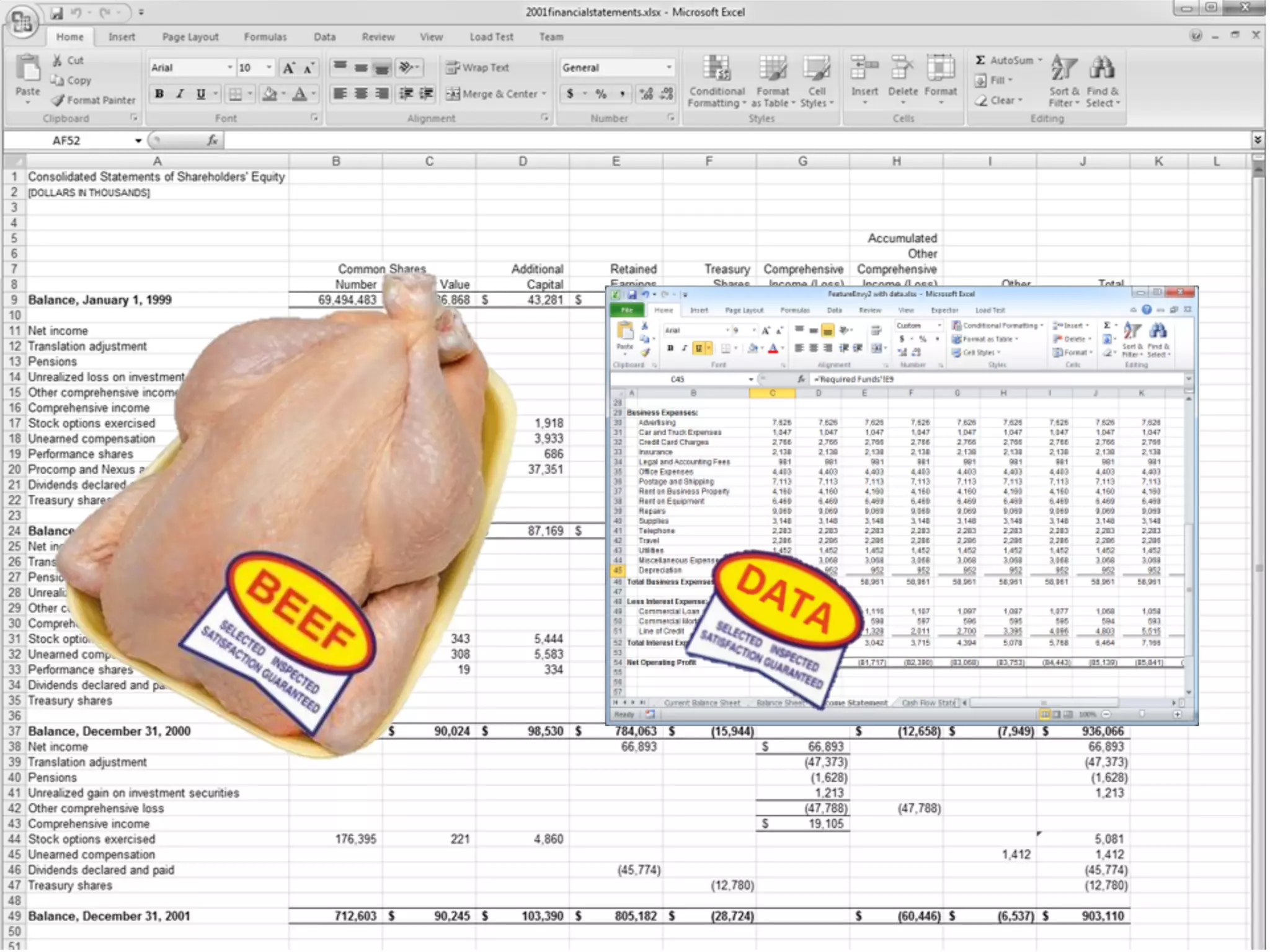Click the AutoSum sigma icon

(x=980, y=60)
